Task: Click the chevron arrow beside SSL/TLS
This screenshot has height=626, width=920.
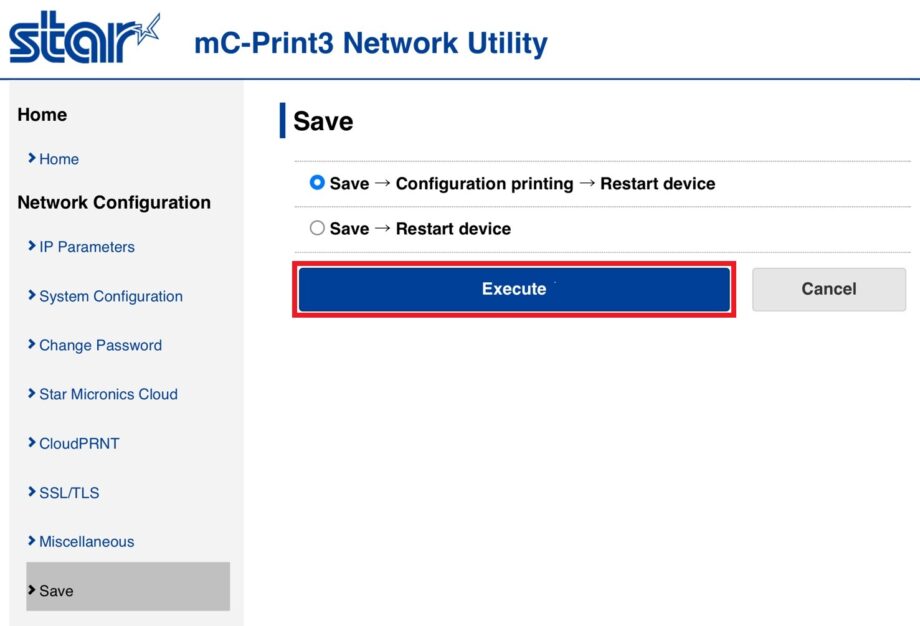Action: point(32,492)
